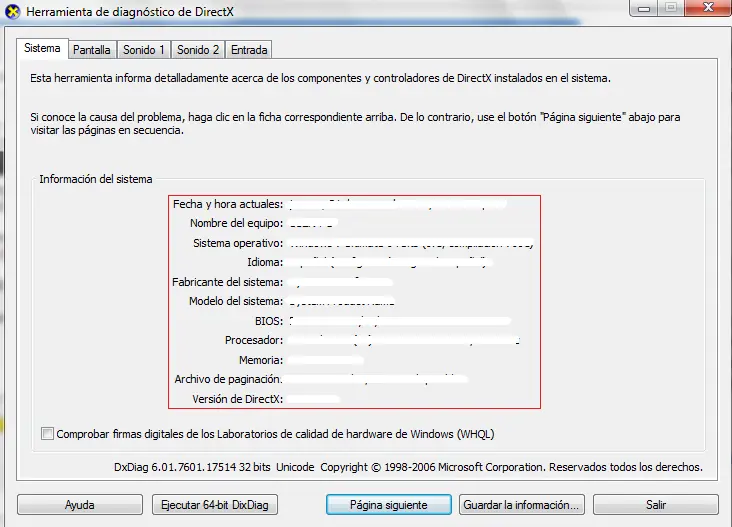Close the DirectX diagnostic window
Image resolution: width=732 pixels, height=527 pixels.
pyautogui.click(x=708, y=8)
